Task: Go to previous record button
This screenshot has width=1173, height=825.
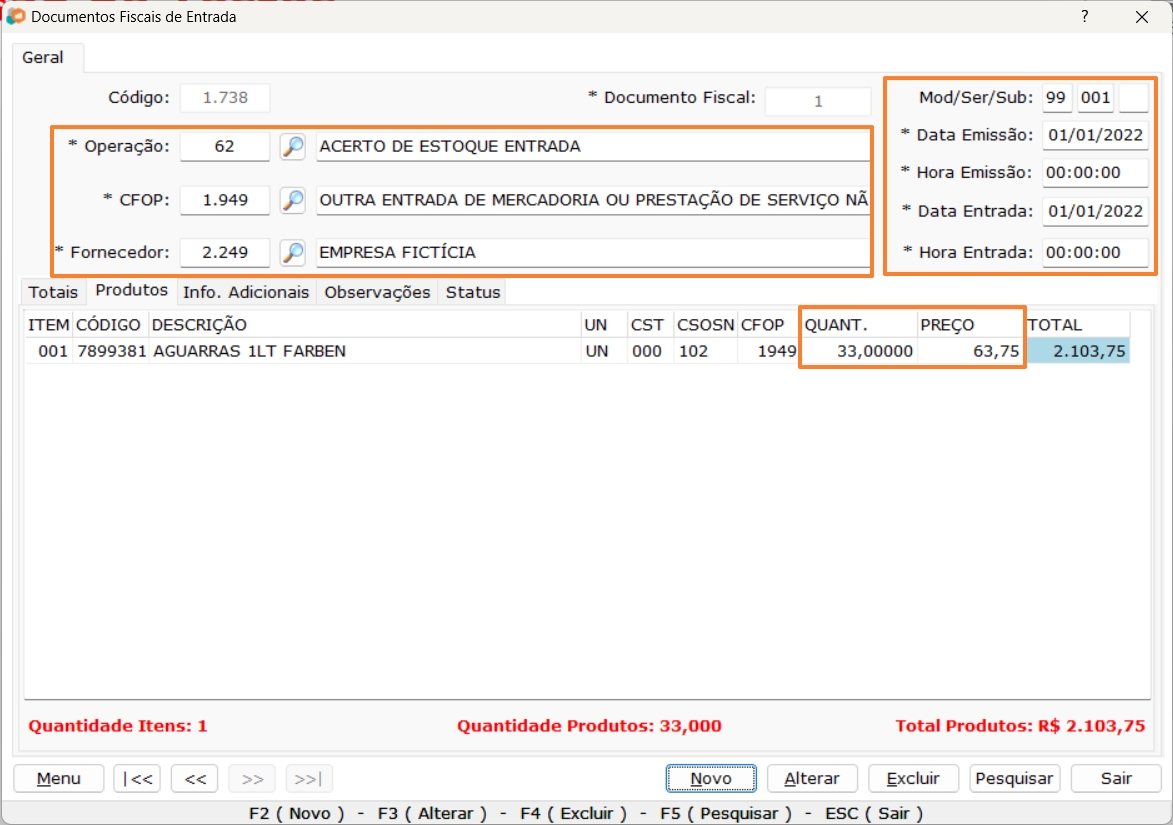Action: pos(195,779)
